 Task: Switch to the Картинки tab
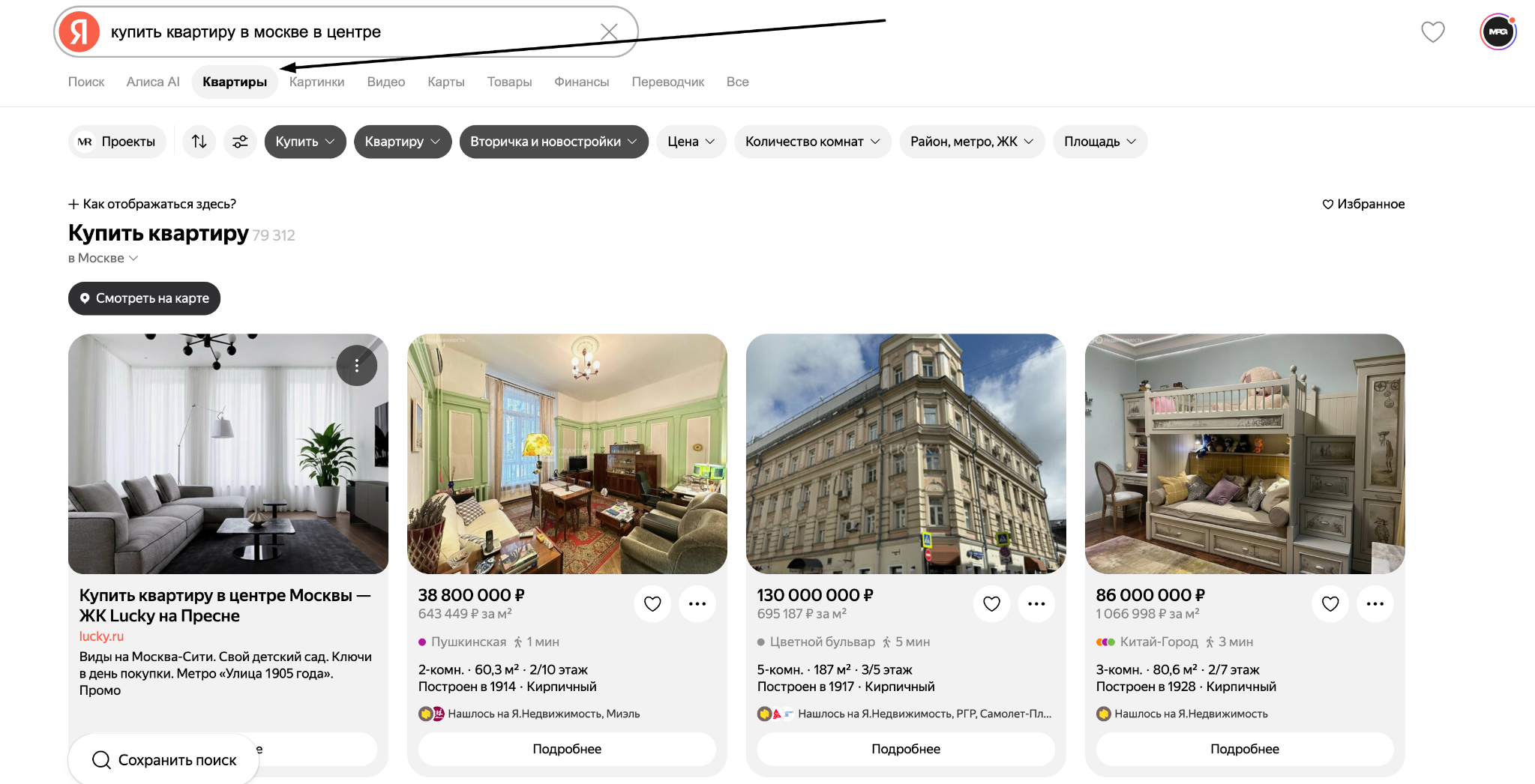click(x=317, y=82)
